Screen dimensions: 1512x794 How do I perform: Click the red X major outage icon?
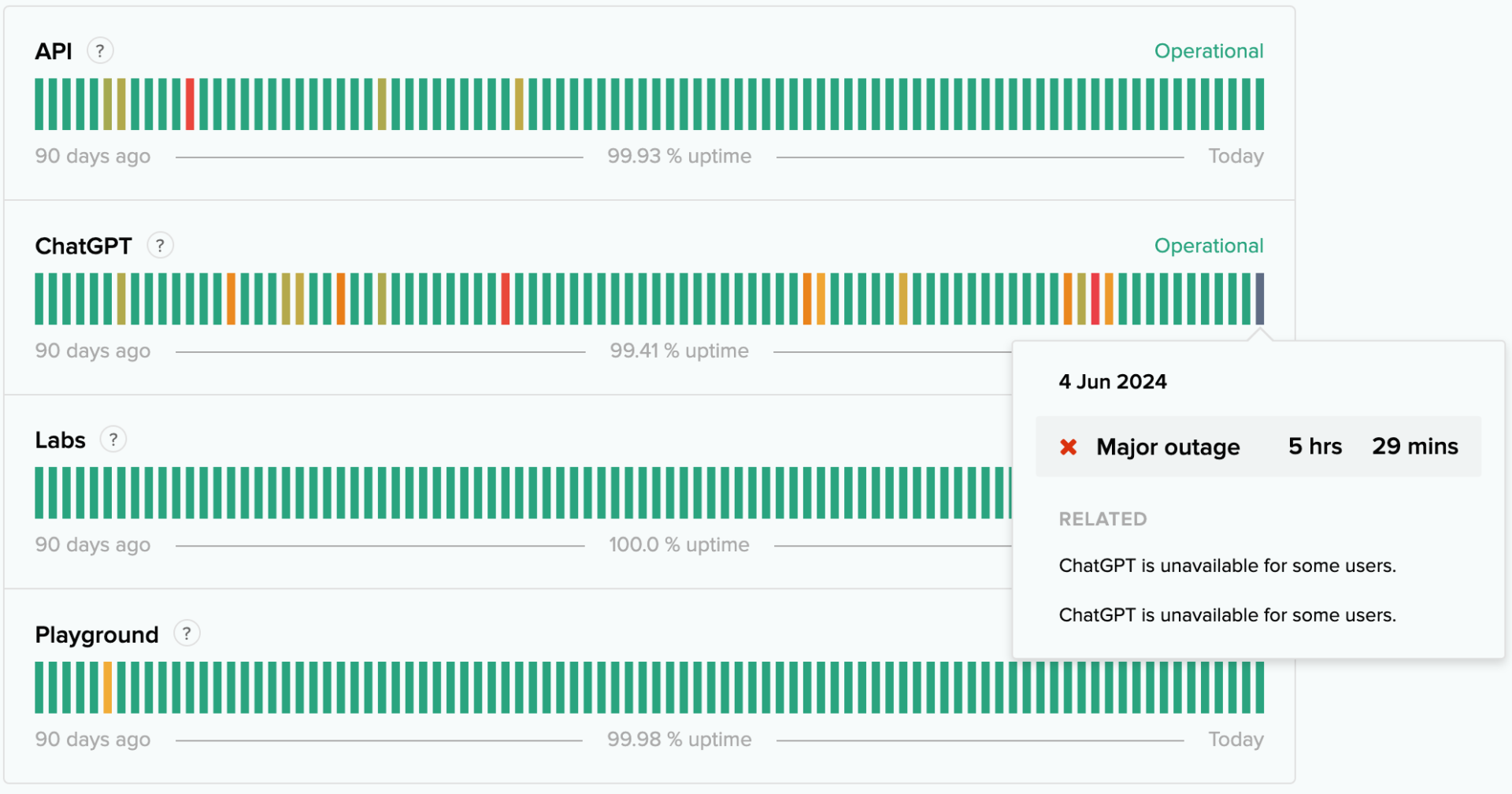coord(1069,447)
